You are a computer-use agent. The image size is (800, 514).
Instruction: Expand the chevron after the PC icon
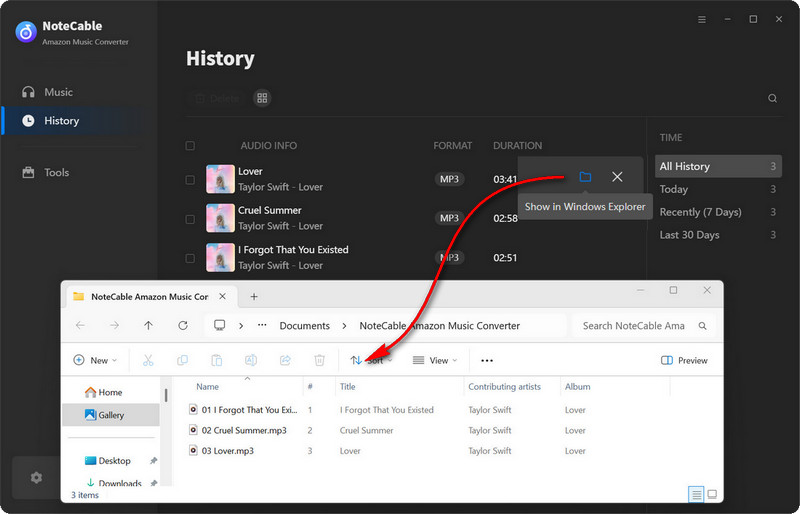(x=241, y=326)
